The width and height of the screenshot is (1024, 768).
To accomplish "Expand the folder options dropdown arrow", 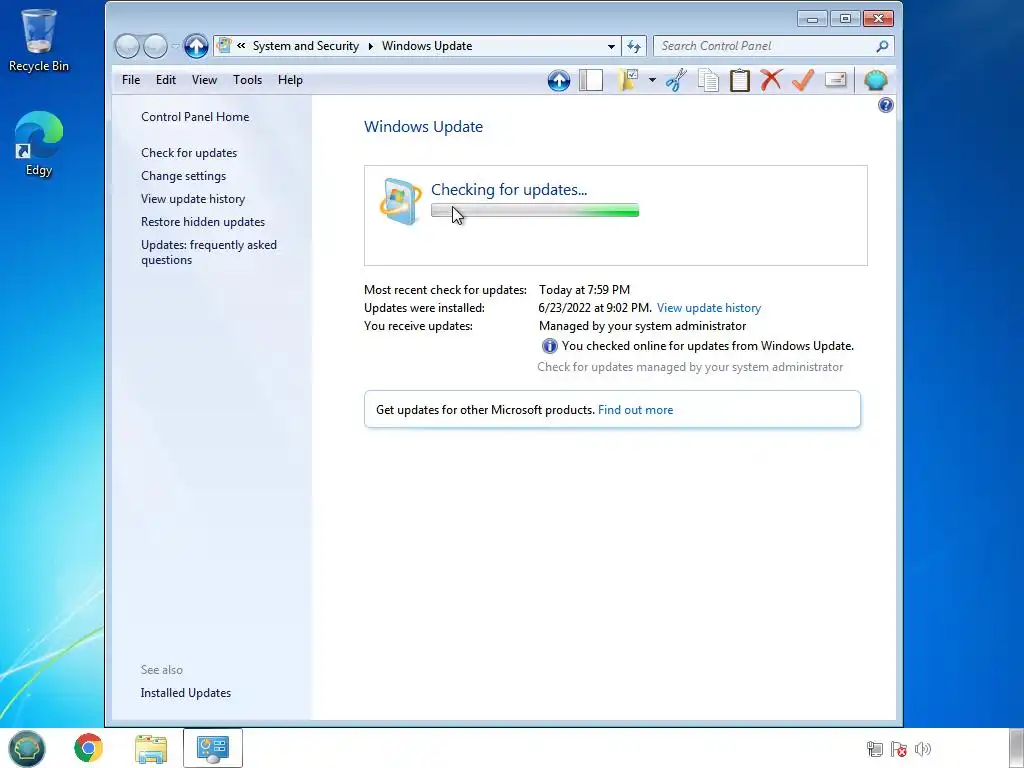I will (652, 80).
